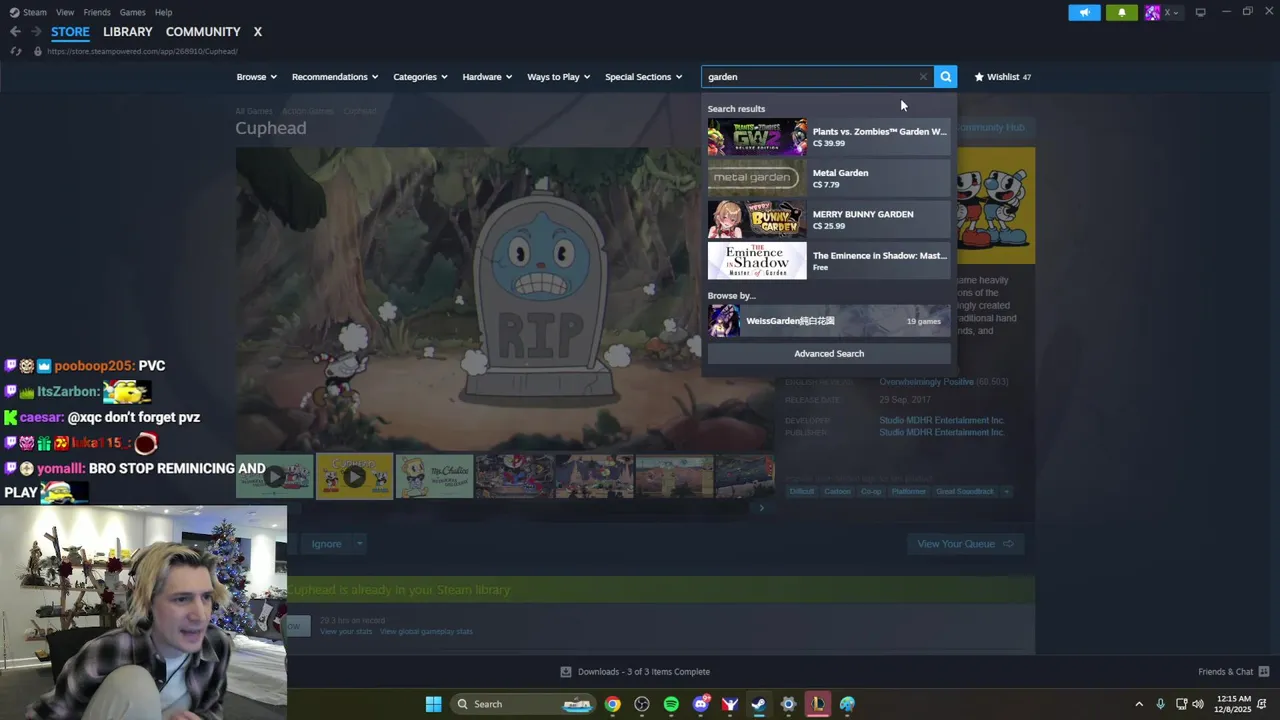Select The Eminence in Shadow result
1280x720 pixels.
[829, 261]
